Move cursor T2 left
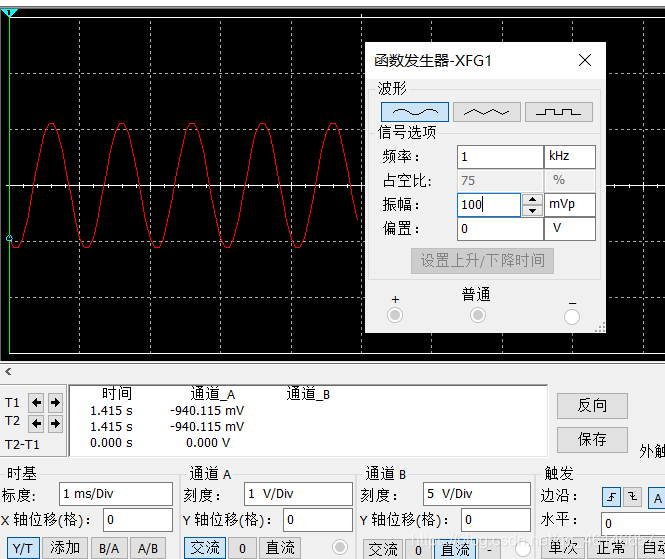This screenshot has width=665, height=559. (36, 423)
